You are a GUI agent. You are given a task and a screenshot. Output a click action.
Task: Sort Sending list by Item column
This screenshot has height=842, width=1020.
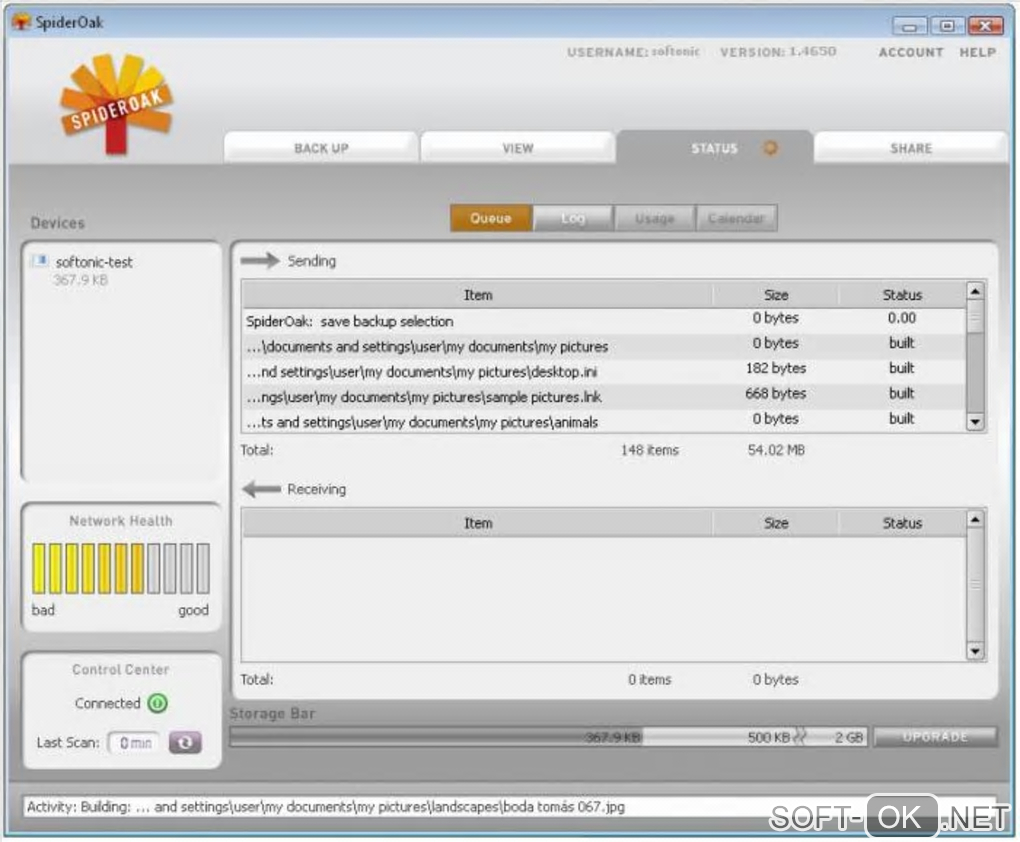(477, 295)
